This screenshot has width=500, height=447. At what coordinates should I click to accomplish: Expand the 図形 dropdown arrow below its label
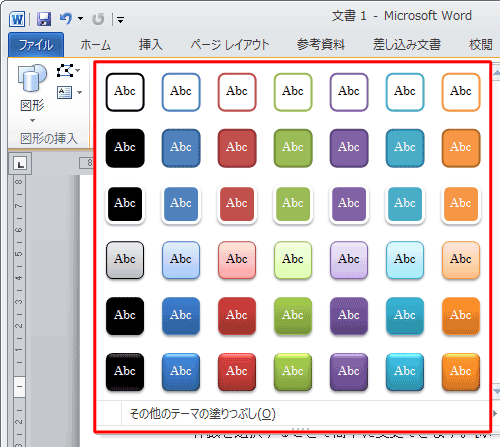tap(32, 120)
